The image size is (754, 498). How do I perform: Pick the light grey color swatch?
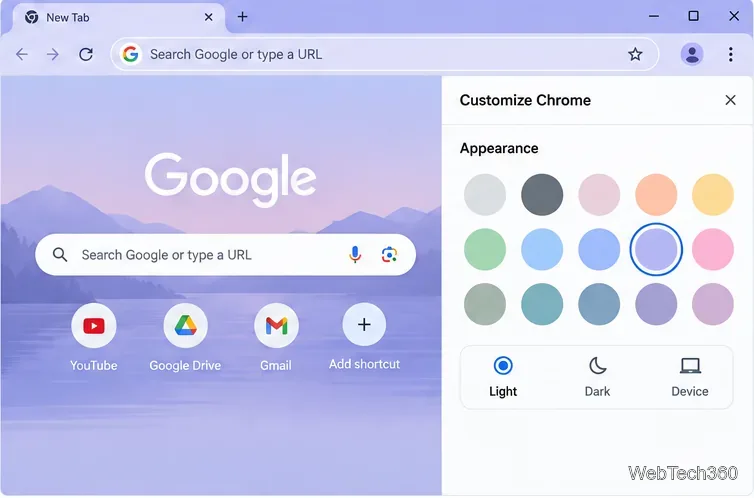[x=485, y=195]
